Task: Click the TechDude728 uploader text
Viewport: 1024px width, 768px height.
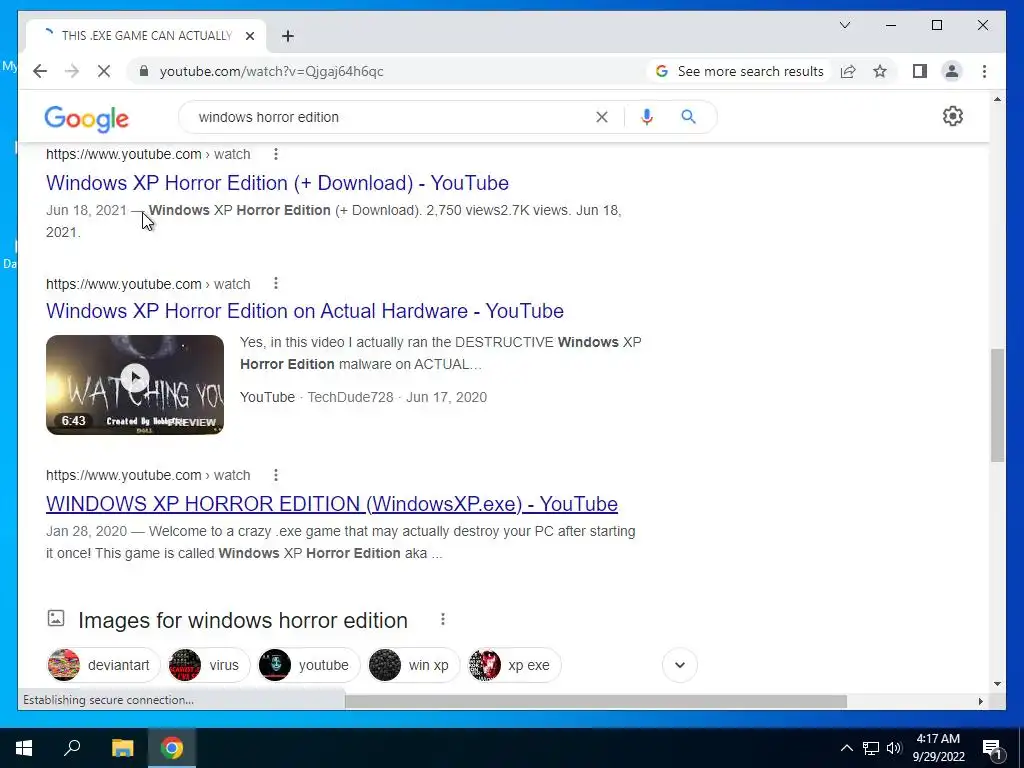Action: pyautogui.click(x=350, y=397)
